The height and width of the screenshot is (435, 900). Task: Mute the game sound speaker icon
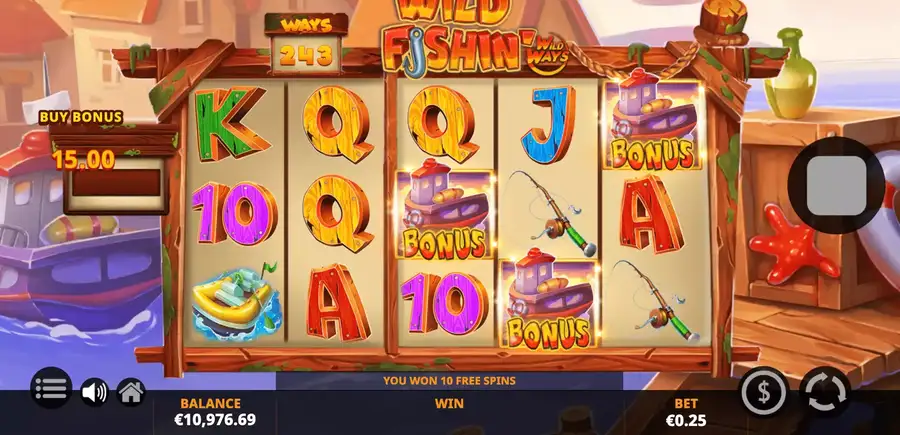(x=94, y=393)
